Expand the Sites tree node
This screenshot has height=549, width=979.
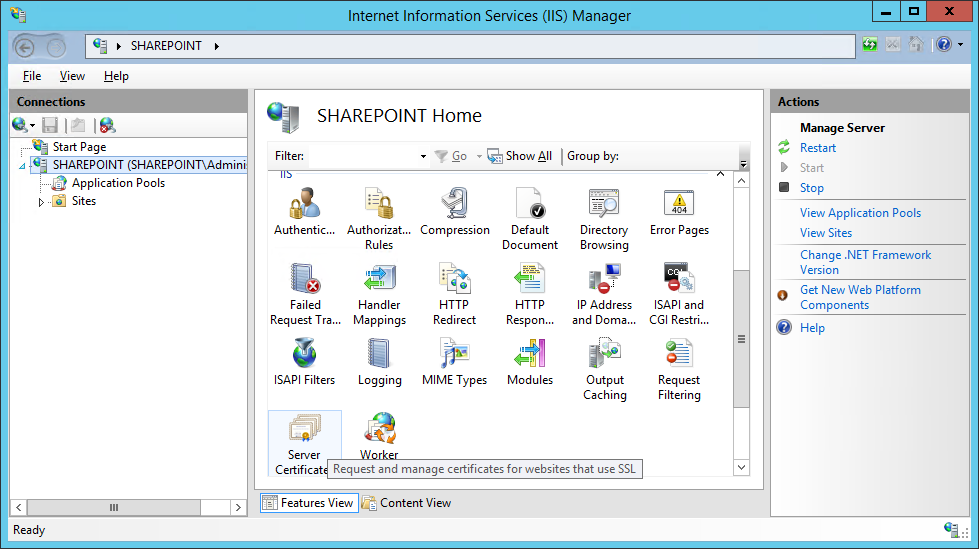(41, 202)
